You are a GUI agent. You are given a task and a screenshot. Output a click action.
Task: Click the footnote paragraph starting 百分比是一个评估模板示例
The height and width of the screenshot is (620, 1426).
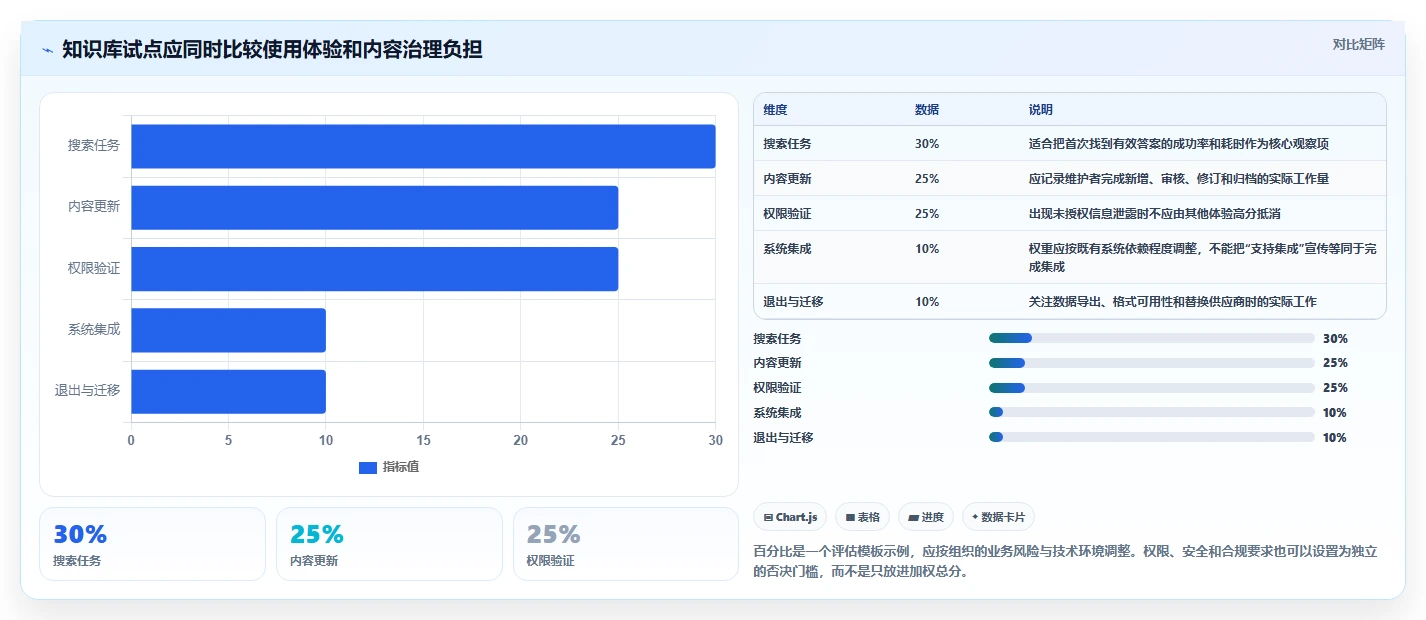(1065, 562)
